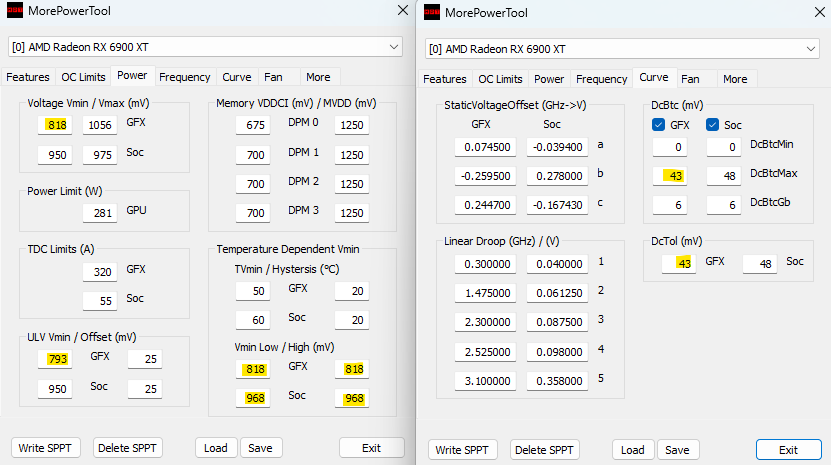831x465 pixels.
Task: Switch to Features tab in right window
Action: [x=445, y=79]
